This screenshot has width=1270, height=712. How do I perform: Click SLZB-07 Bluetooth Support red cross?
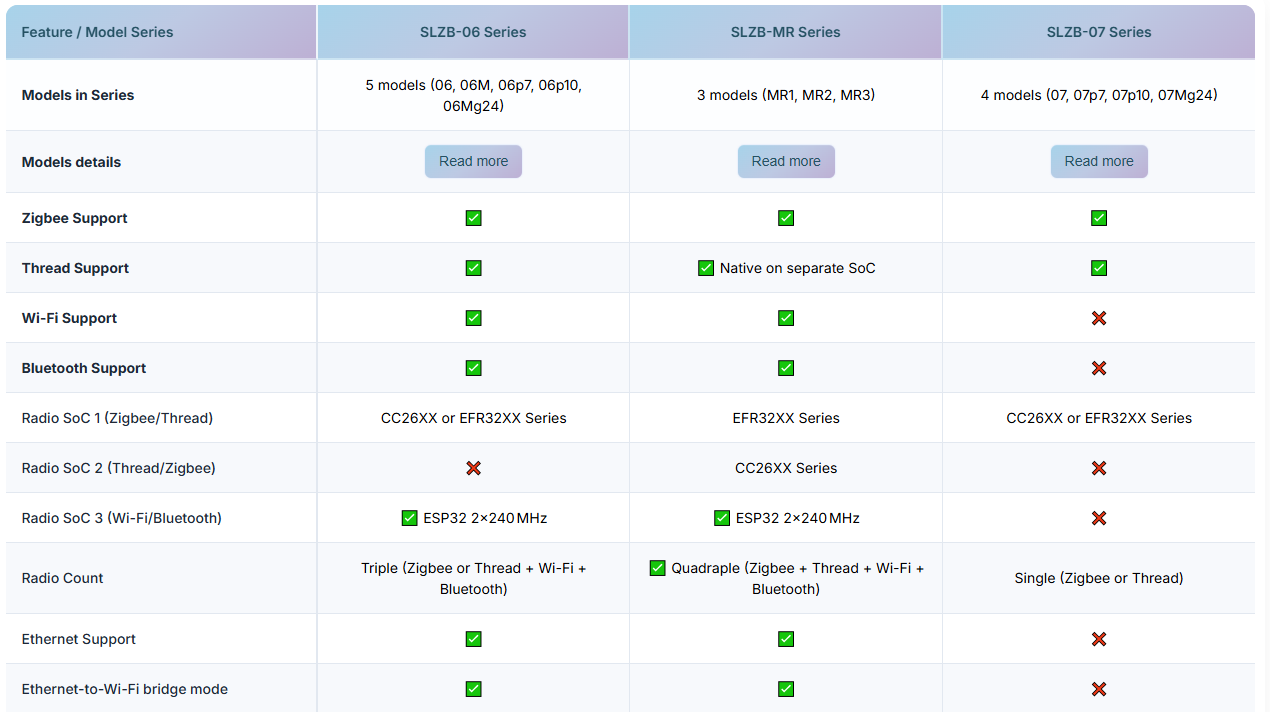tap(1099, 368)
